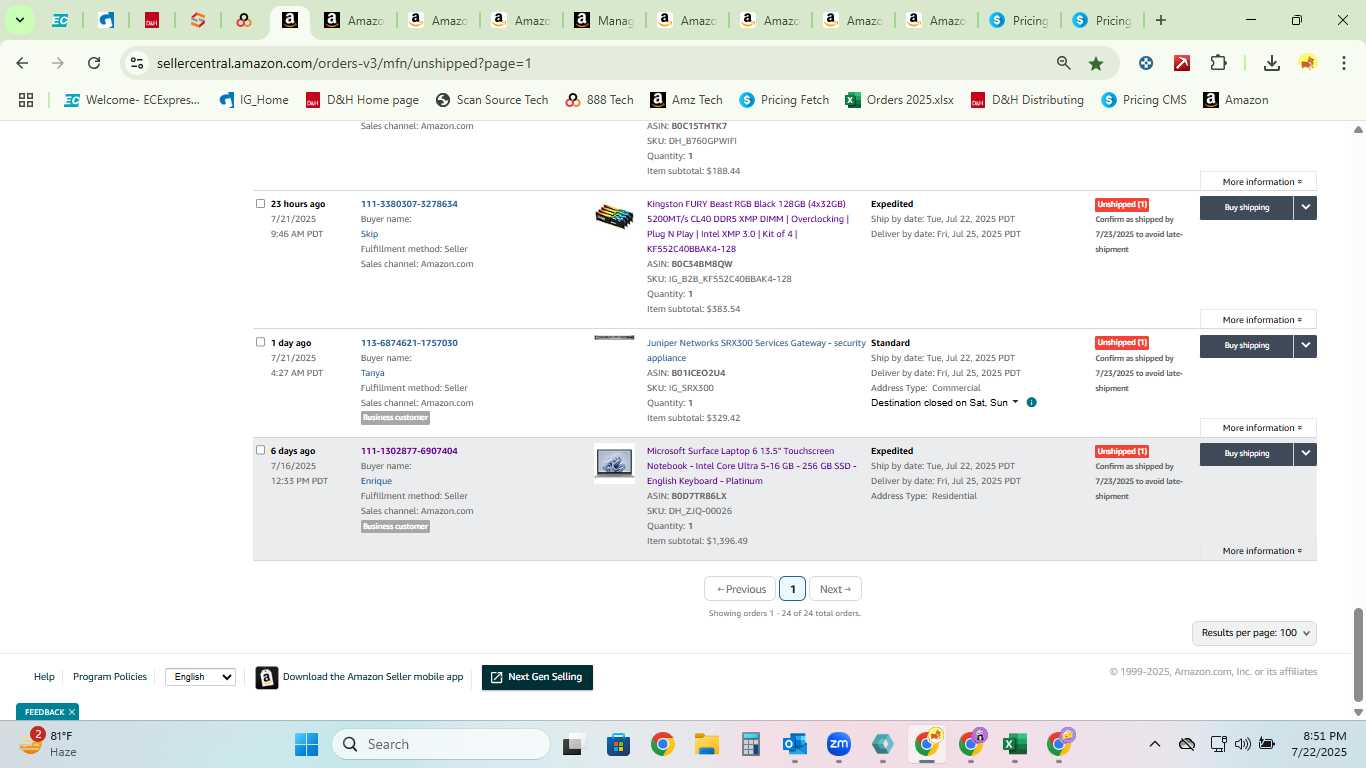Click the destination info icon
The height and width of the screenshot is (768, 1366).
tap(1031, 403)
